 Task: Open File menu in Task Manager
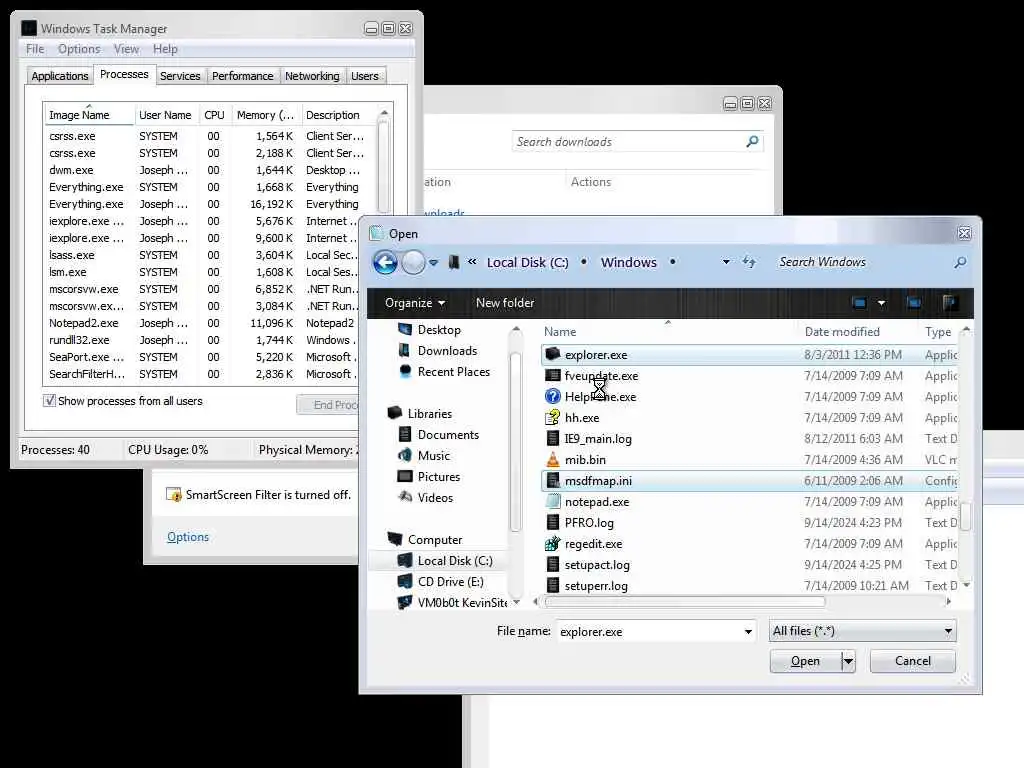35,49
